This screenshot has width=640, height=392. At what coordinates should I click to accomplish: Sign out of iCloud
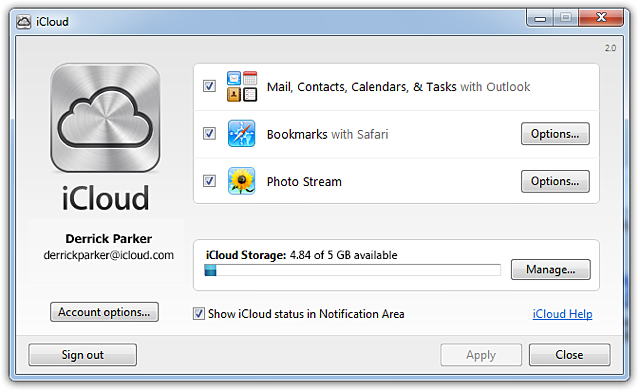82,355
